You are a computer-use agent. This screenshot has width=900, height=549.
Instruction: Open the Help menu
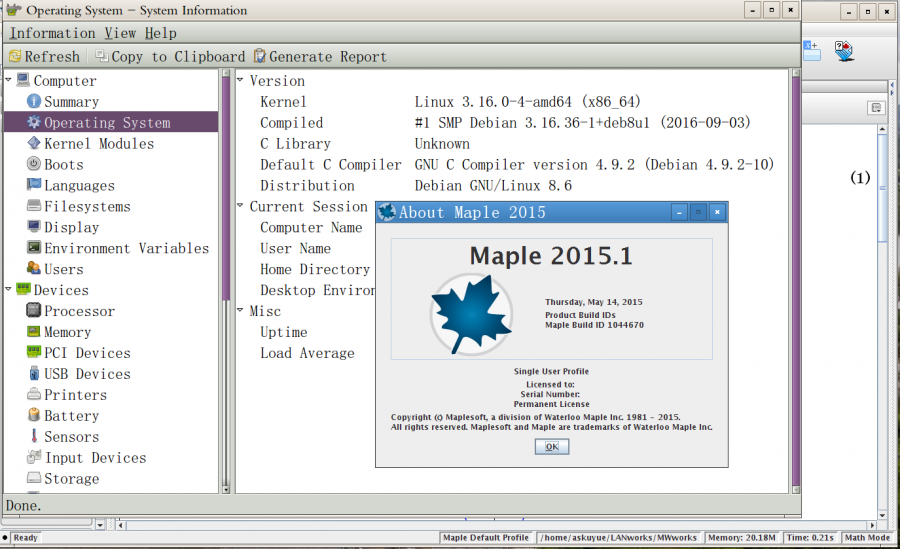point(161,33)
